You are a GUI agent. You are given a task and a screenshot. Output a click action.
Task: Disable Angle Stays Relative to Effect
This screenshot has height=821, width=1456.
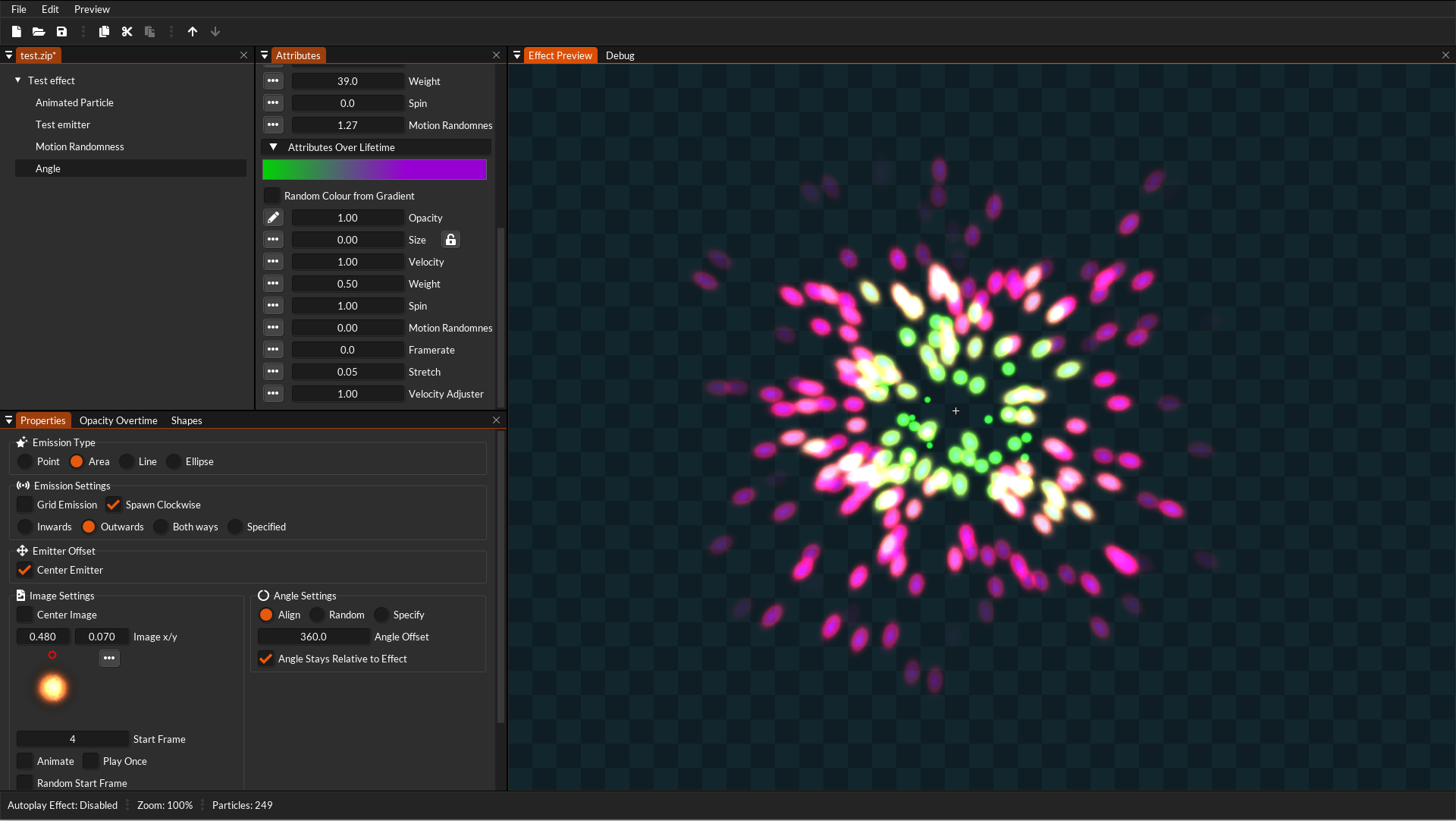click(265, 659)
